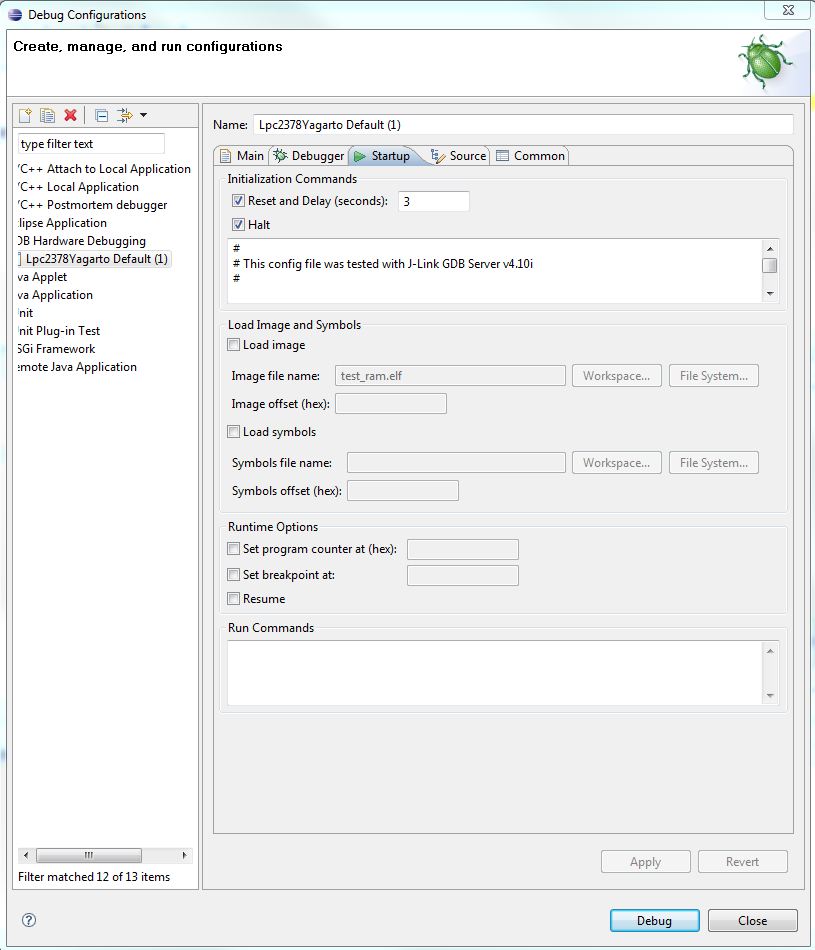
Task: Open the filter configurations dropdown arrow
Action: coord(144,115)
